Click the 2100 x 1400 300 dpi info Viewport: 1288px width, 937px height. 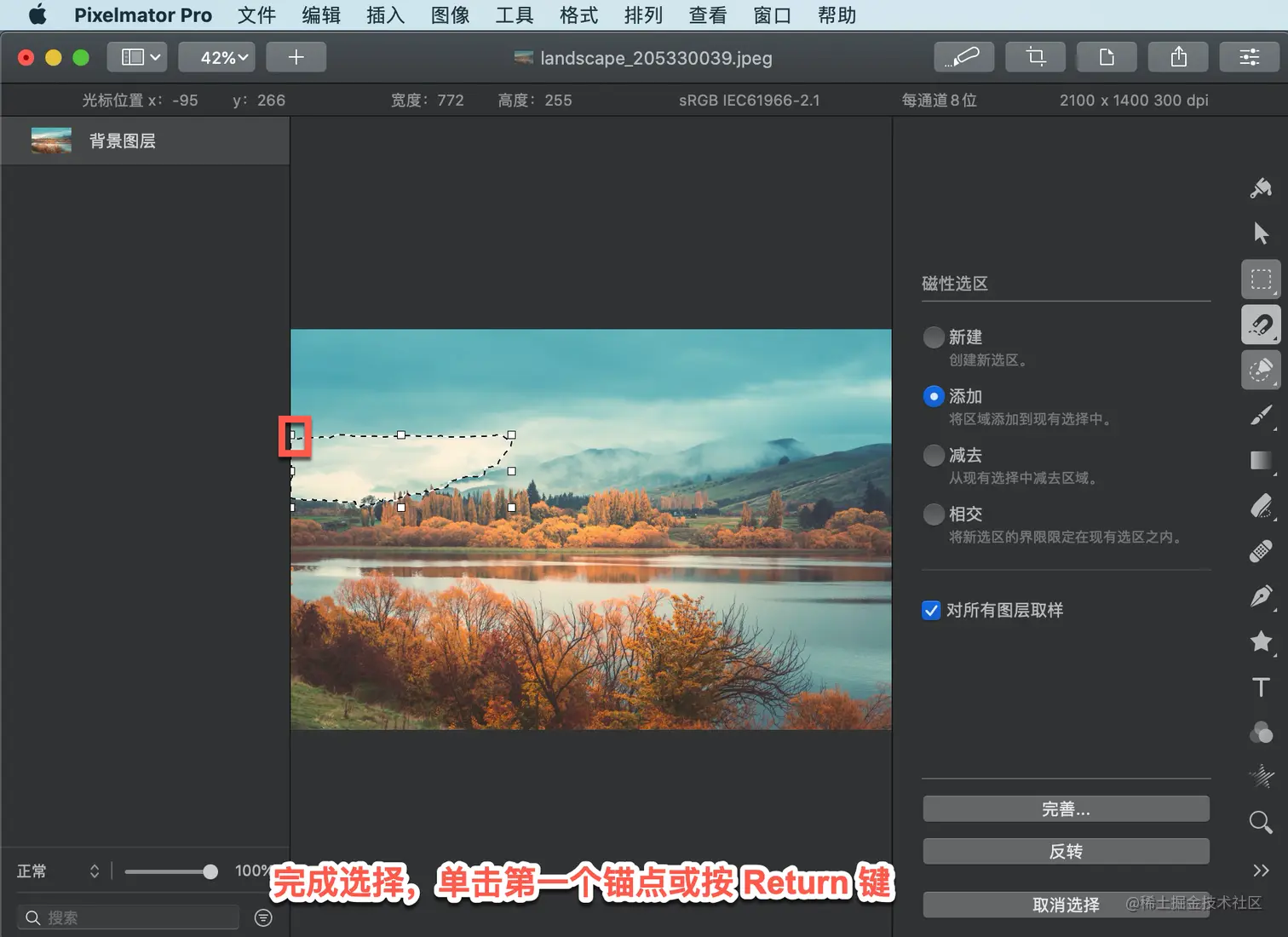point(1134,101)
